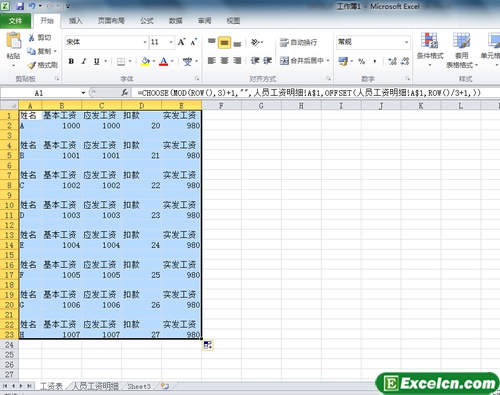Decrease indent in the alignment group
Viewport: 500px width, 395px height.
(255, 61)
